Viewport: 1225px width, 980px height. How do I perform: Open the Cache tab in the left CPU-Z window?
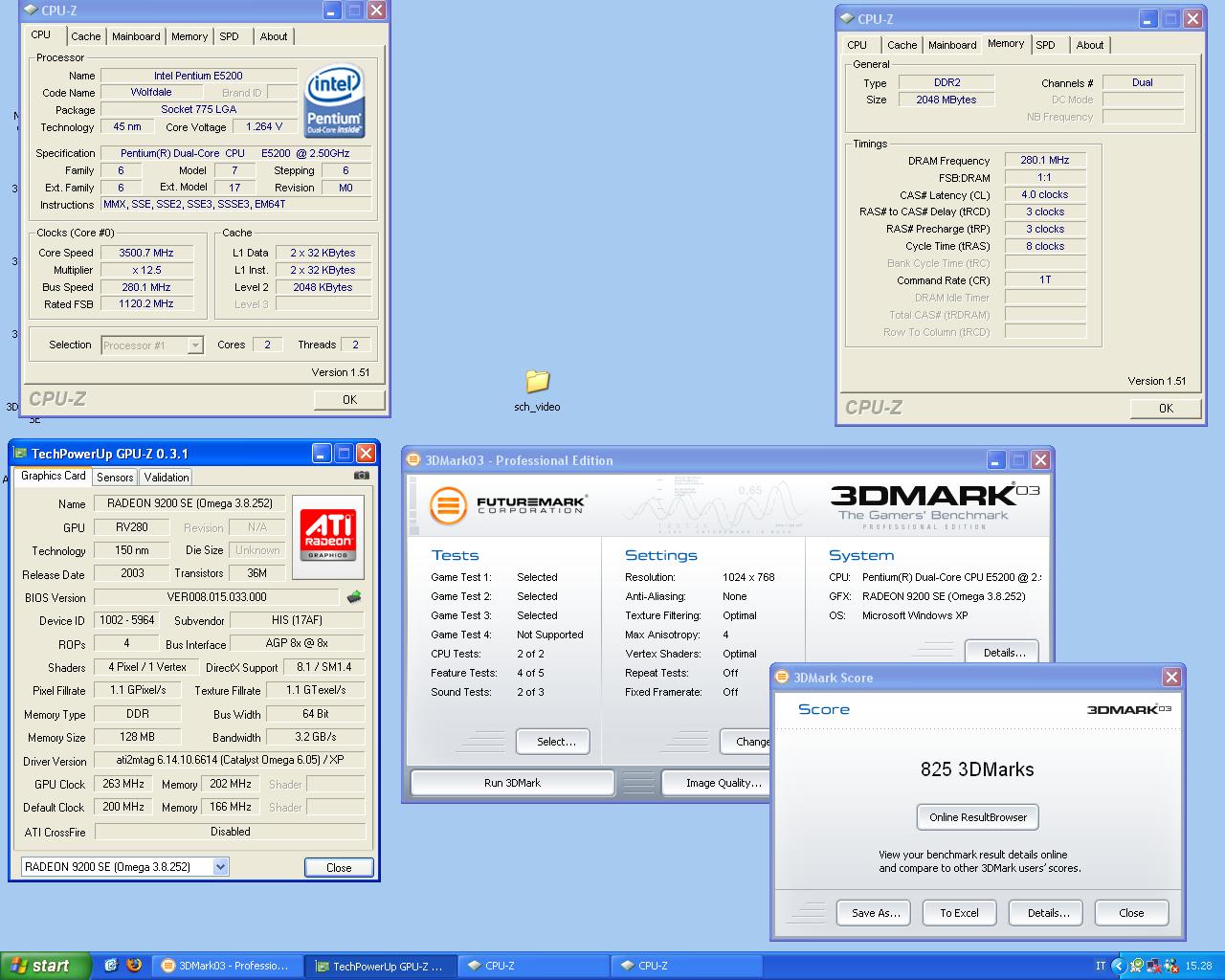pos(85,36)
